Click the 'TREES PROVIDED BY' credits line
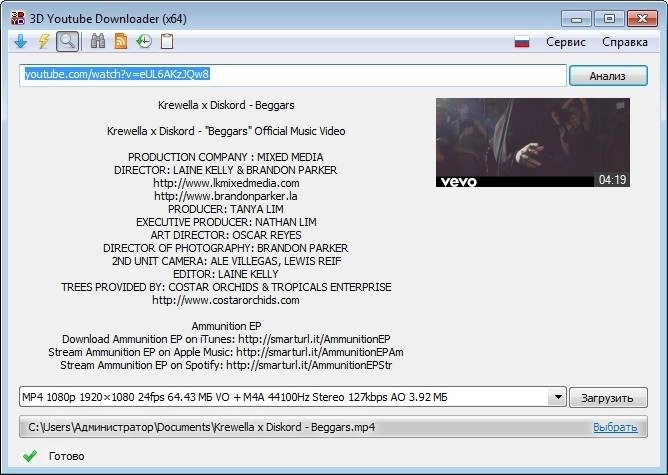The image size is (668, 475). click(x=226, y=287)
